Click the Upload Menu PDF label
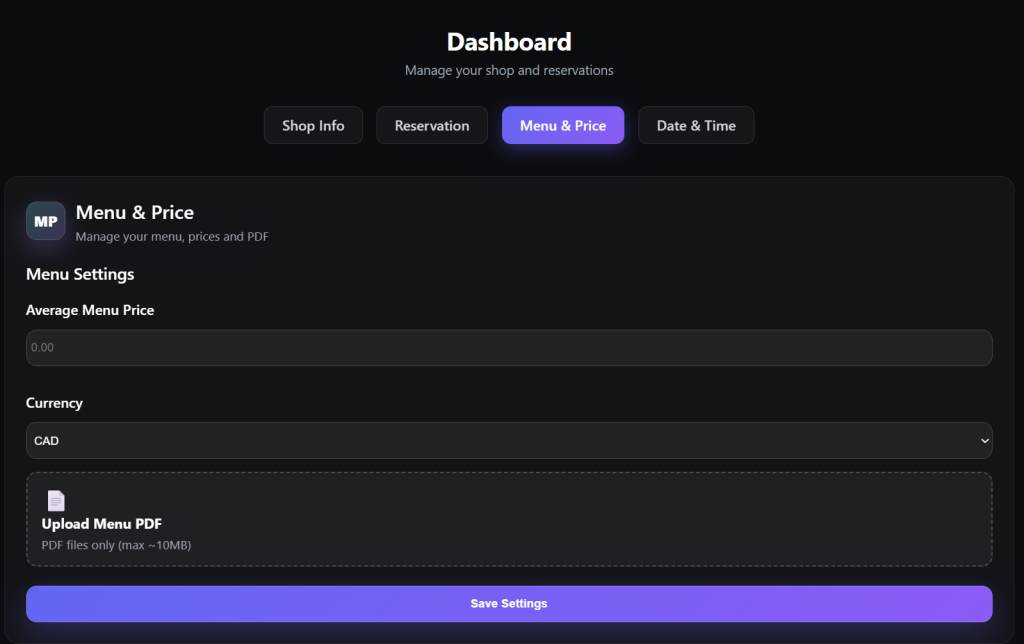The image size is (1024, 644). (102, 524)
